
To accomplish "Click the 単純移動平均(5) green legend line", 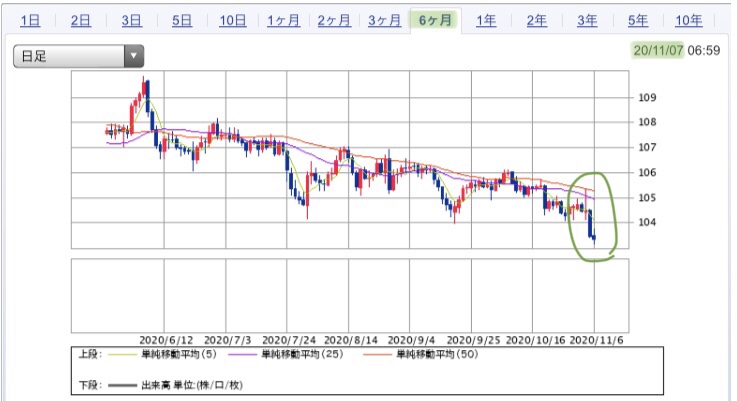I will click(x=123, y=354).
